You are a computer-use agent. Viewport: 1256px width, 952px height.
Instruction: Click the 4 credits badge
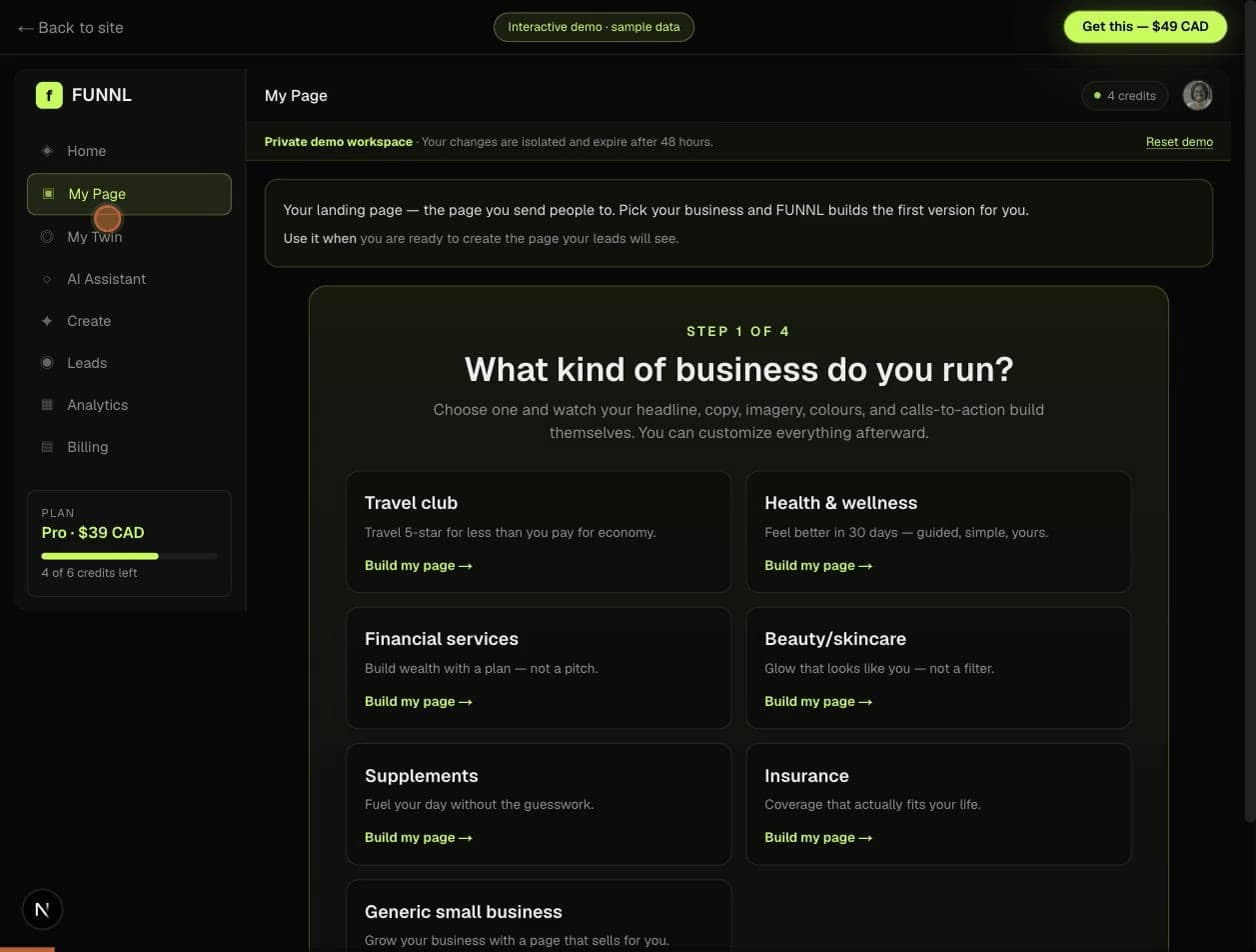point(1125,96)
